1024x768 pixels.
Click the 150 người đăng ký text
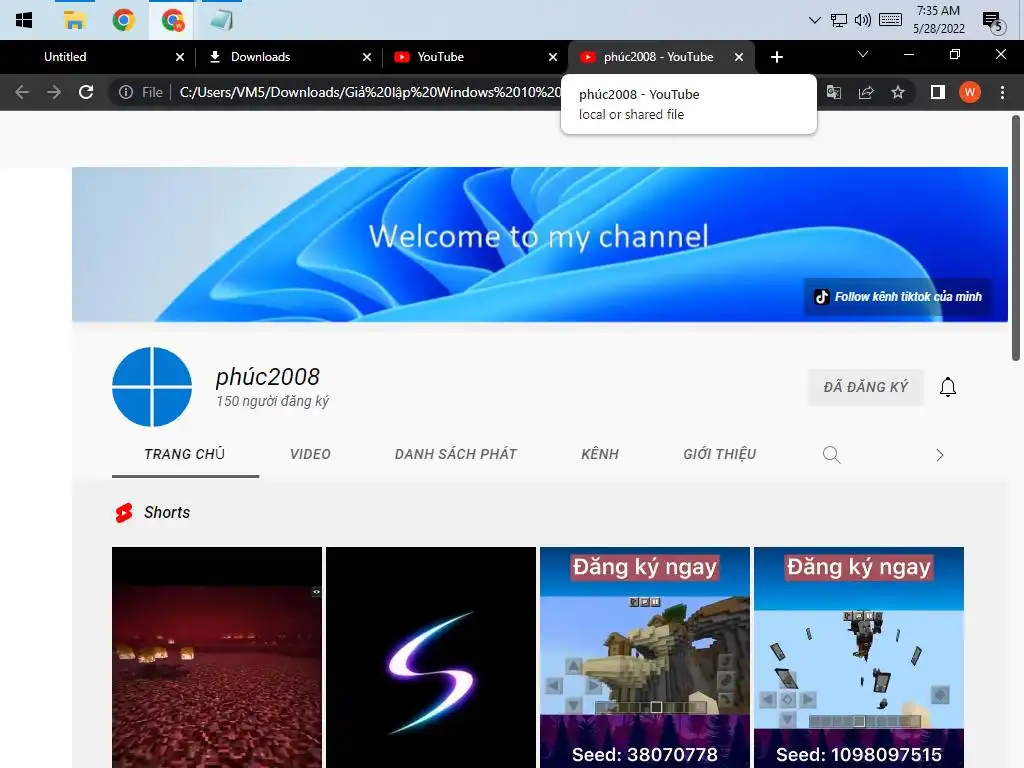pyautogui.click(x=272, y=401)
